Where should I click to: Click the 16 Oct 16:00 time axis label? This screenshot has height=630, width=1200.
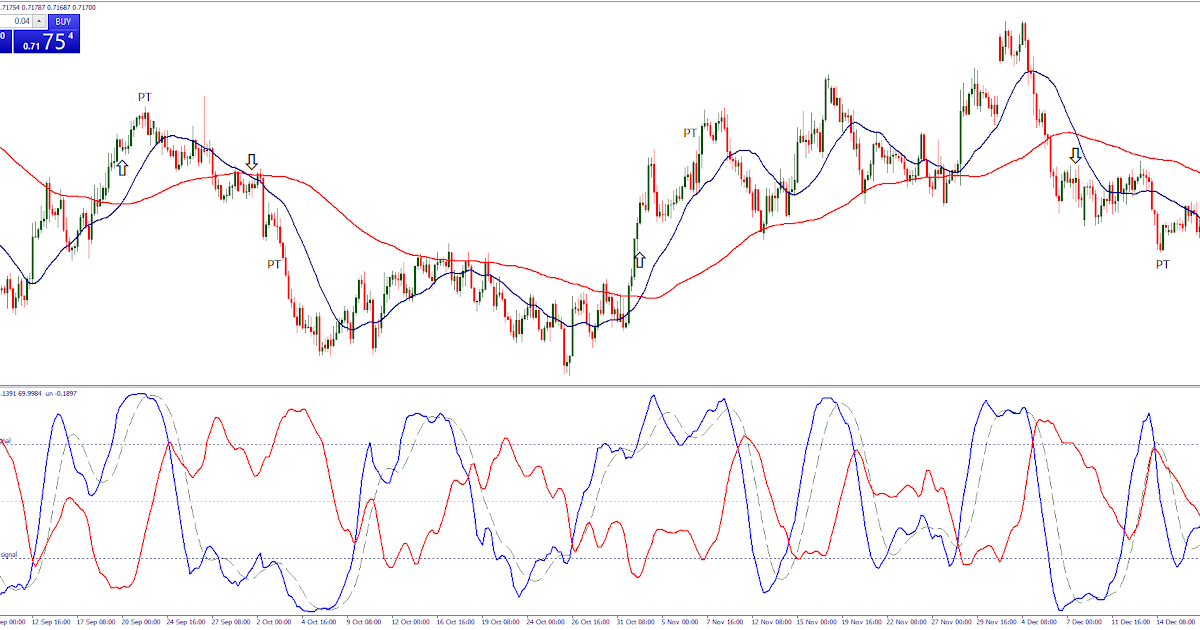point(456,622)
